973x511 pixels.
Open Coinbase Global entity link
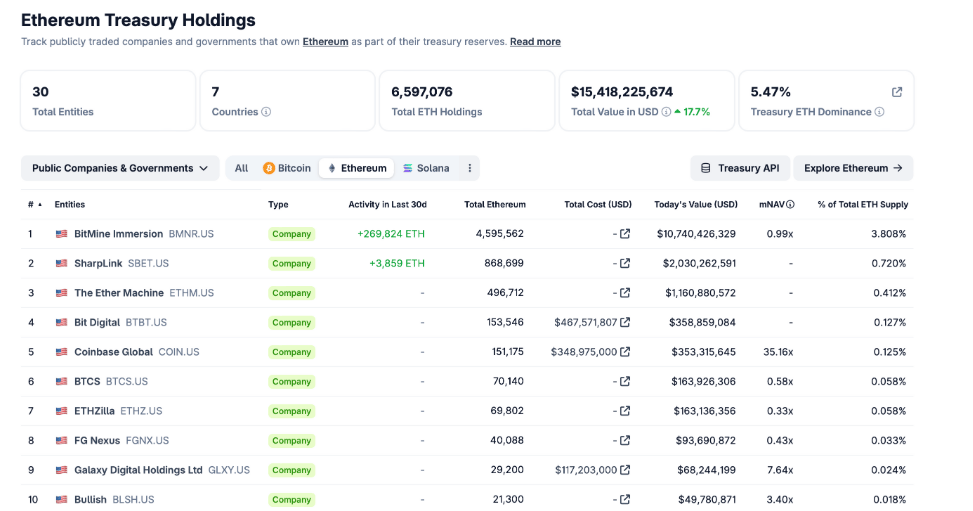114,352
